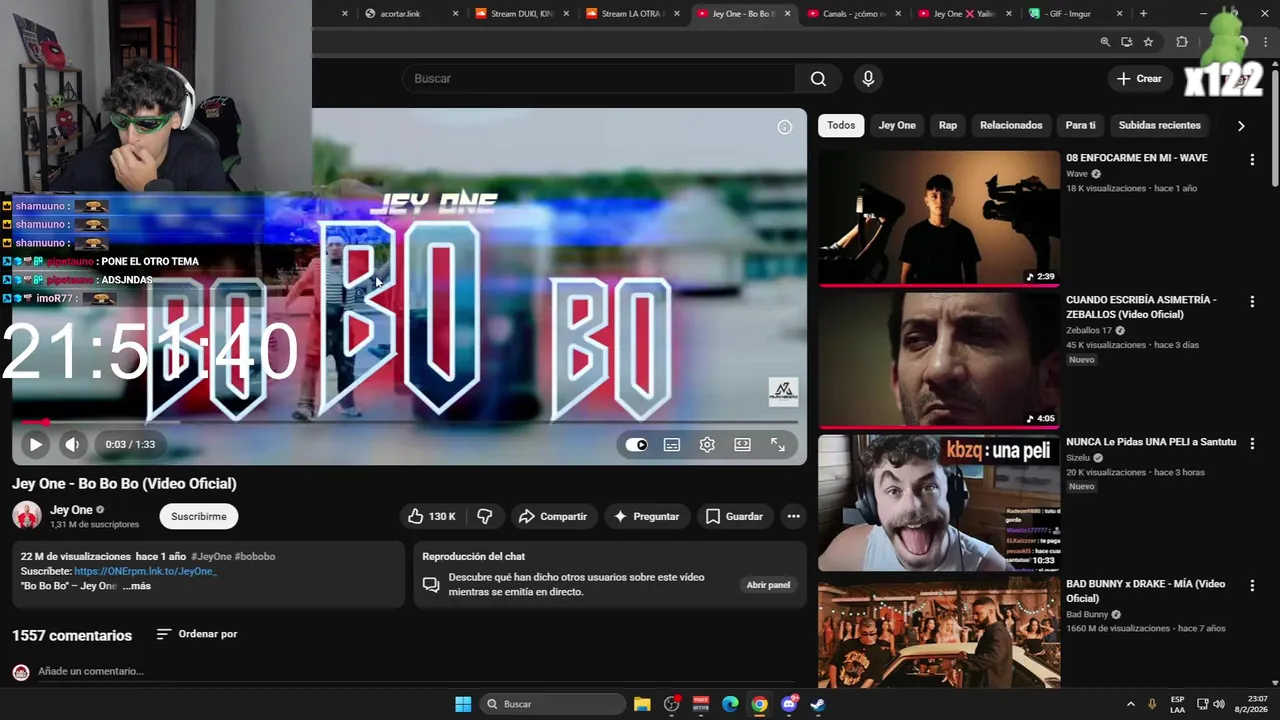
Task: Show more filter chips with right chevron
Action: click(1241, 126)
